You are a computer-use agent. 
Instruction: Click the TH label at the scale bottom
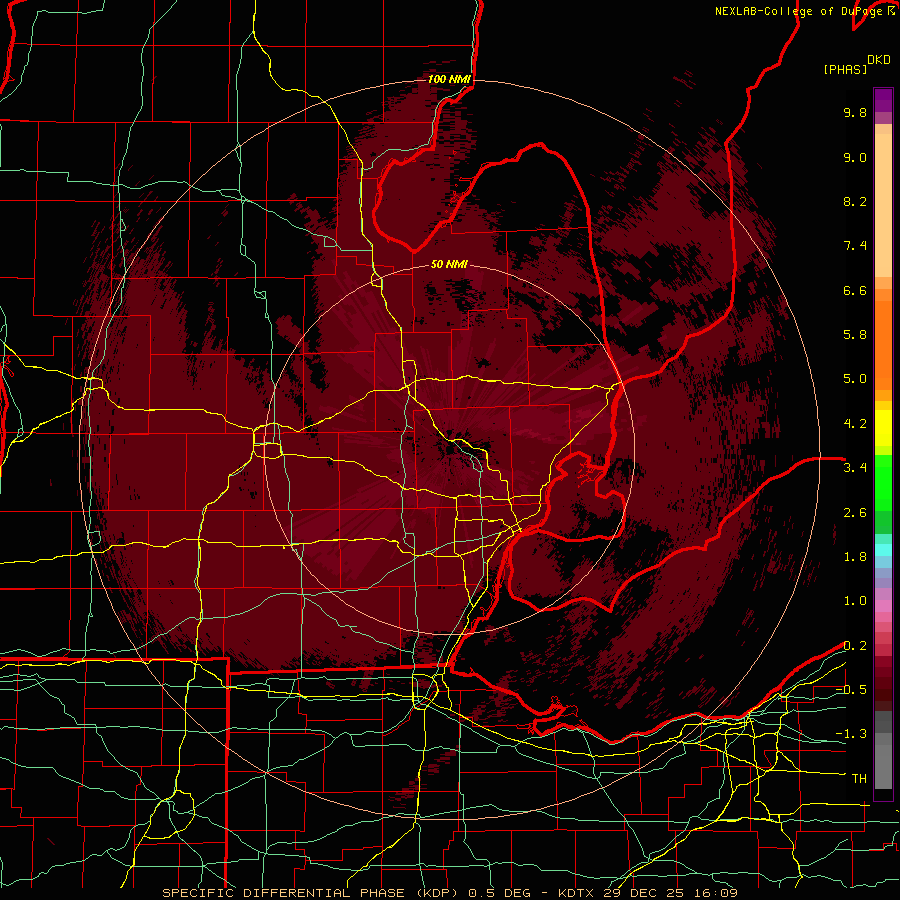859,779
